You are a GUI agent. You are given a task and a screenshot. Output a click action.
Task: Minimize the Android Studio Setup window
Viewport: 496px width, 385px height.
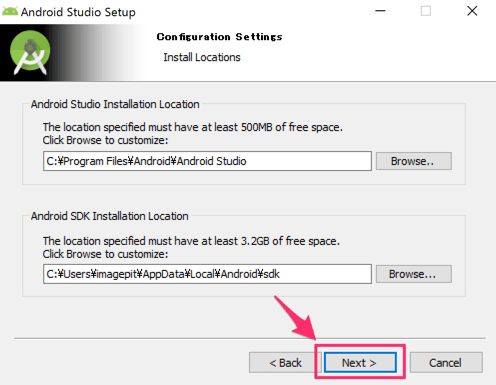coord(380,11)
